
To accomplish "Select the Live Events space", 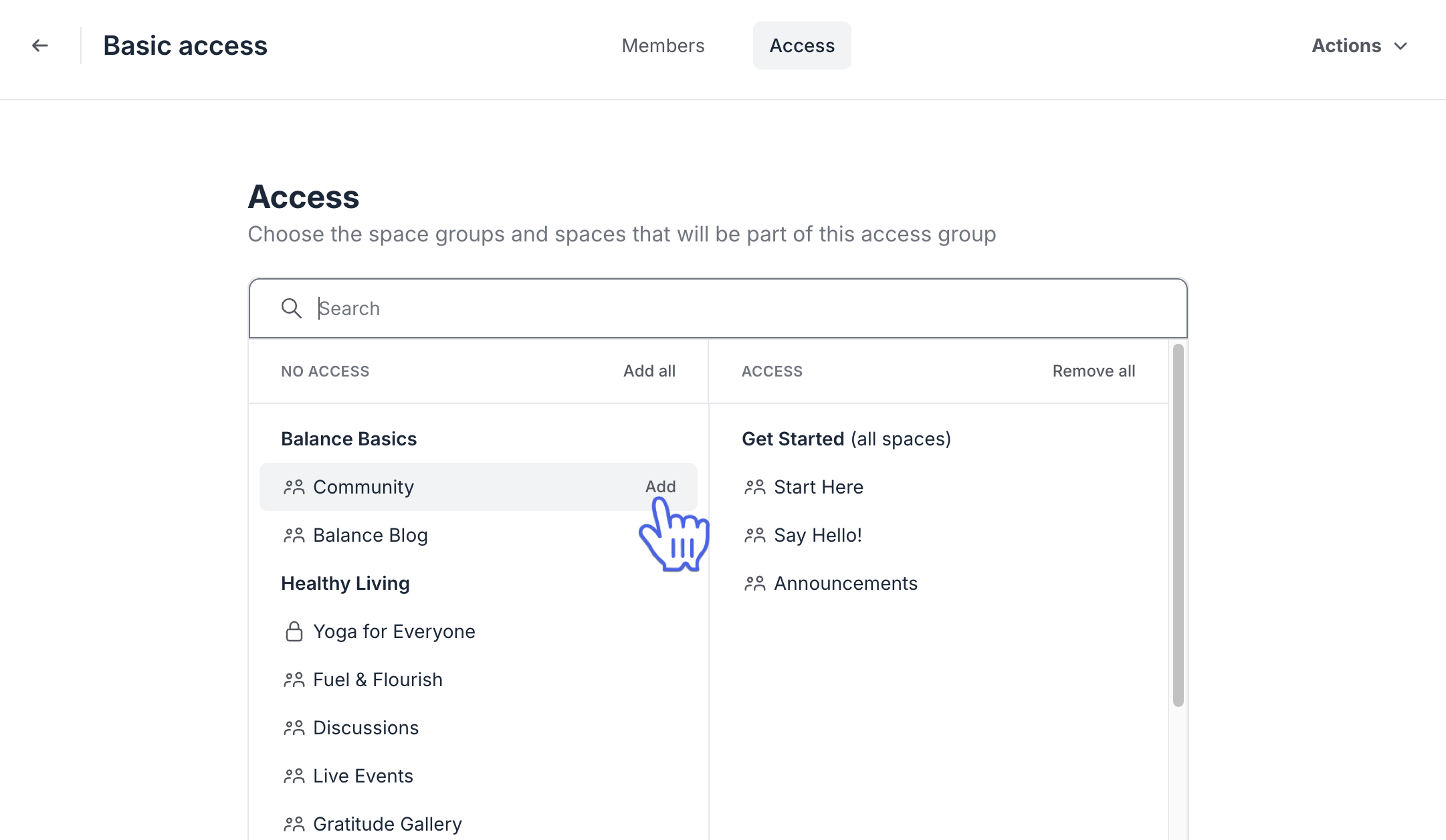I will tap(363, 775).
